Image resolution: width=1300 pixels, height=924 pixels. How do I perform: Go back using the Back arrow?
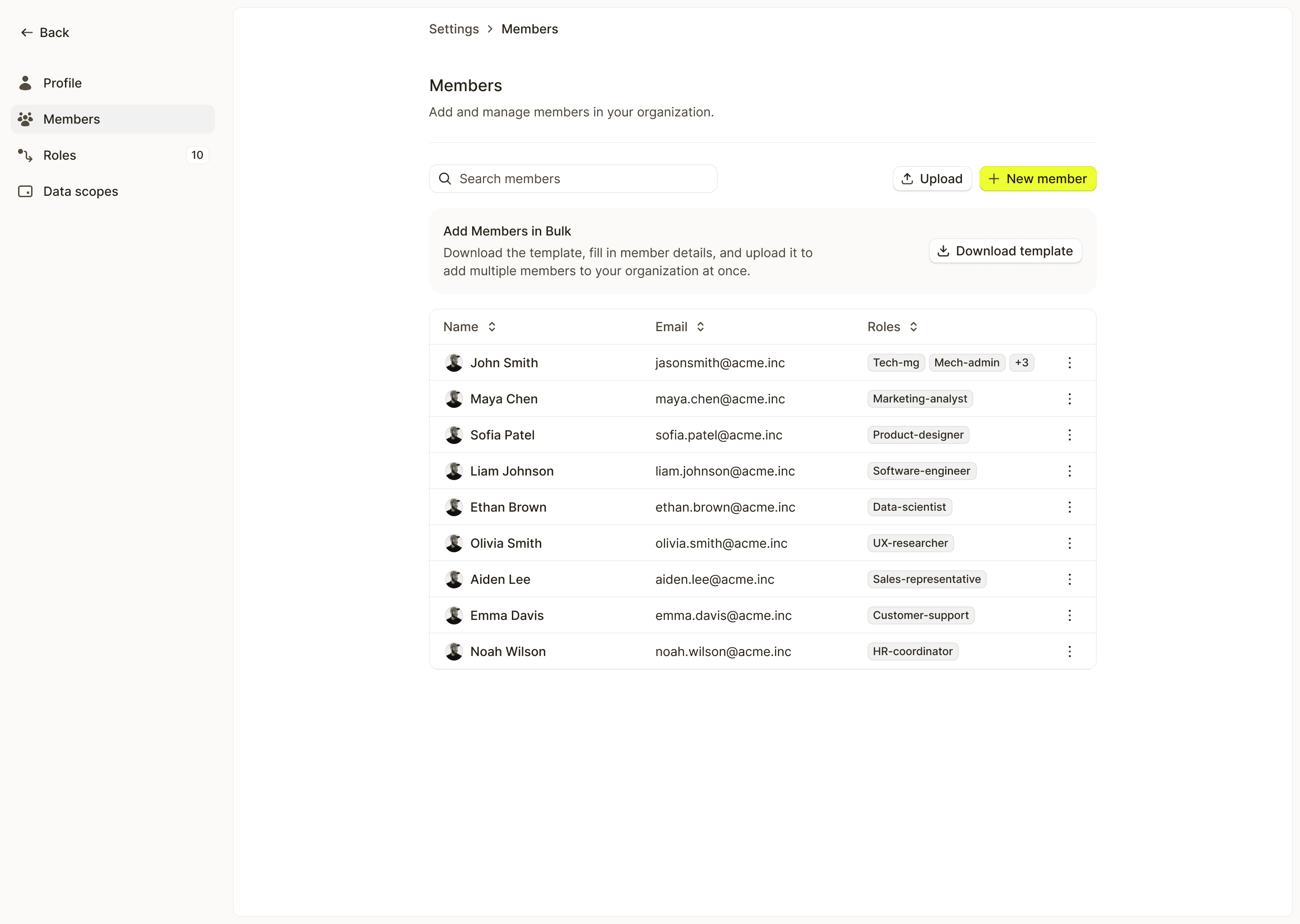44,32
